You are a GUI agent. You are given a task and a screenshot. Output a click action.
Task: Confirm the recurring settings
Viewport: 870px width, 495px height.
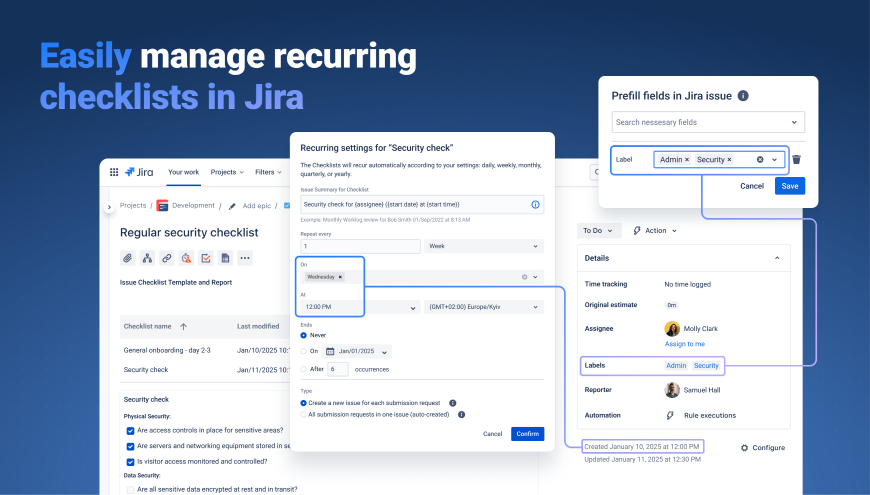[x=528, y=434]
